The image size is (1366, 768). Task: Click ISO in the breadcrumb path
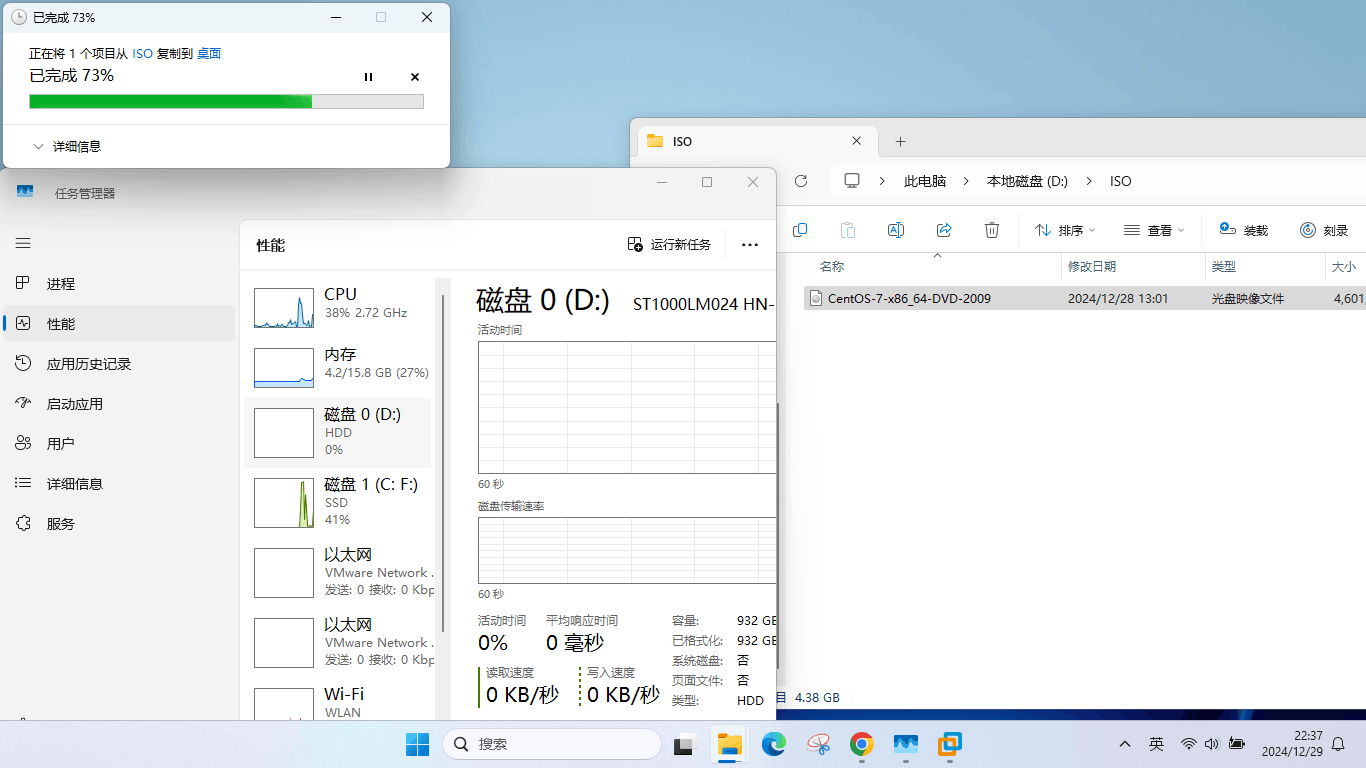coord(1121,181)
